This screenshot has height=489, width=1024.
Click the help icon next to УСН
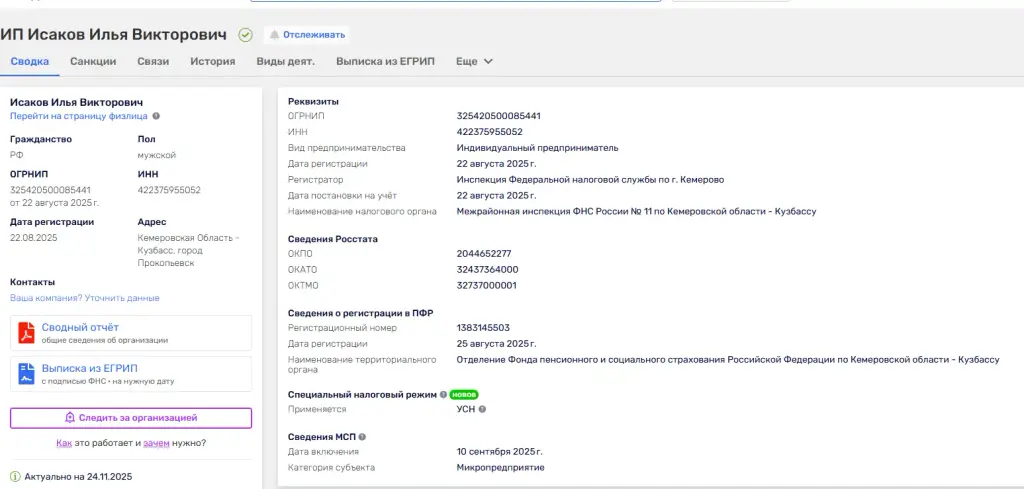(482, 409)
